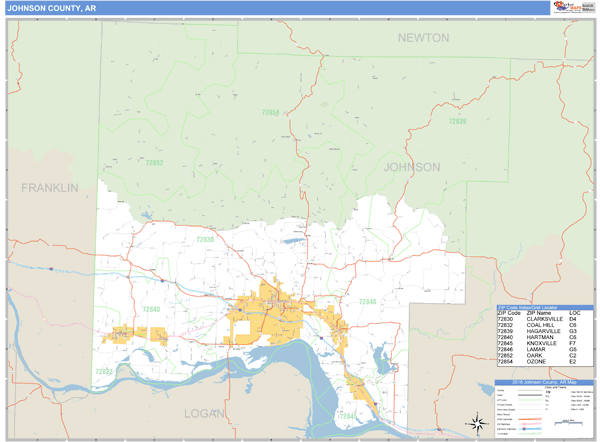The image size is (600, 442).
Task: Click the ZIP Code Index/Grid Locator header
Action: coord(545,307)
